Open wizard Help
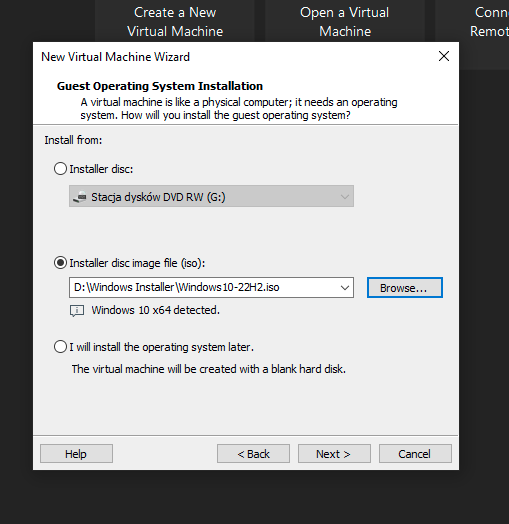509x524 pixels. (x=76, y=453)
